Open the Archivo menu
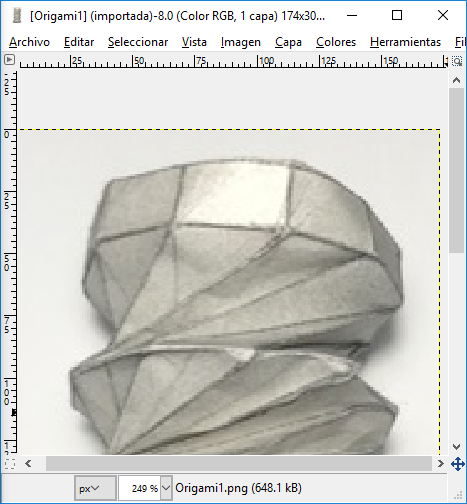 pos(29,42)
